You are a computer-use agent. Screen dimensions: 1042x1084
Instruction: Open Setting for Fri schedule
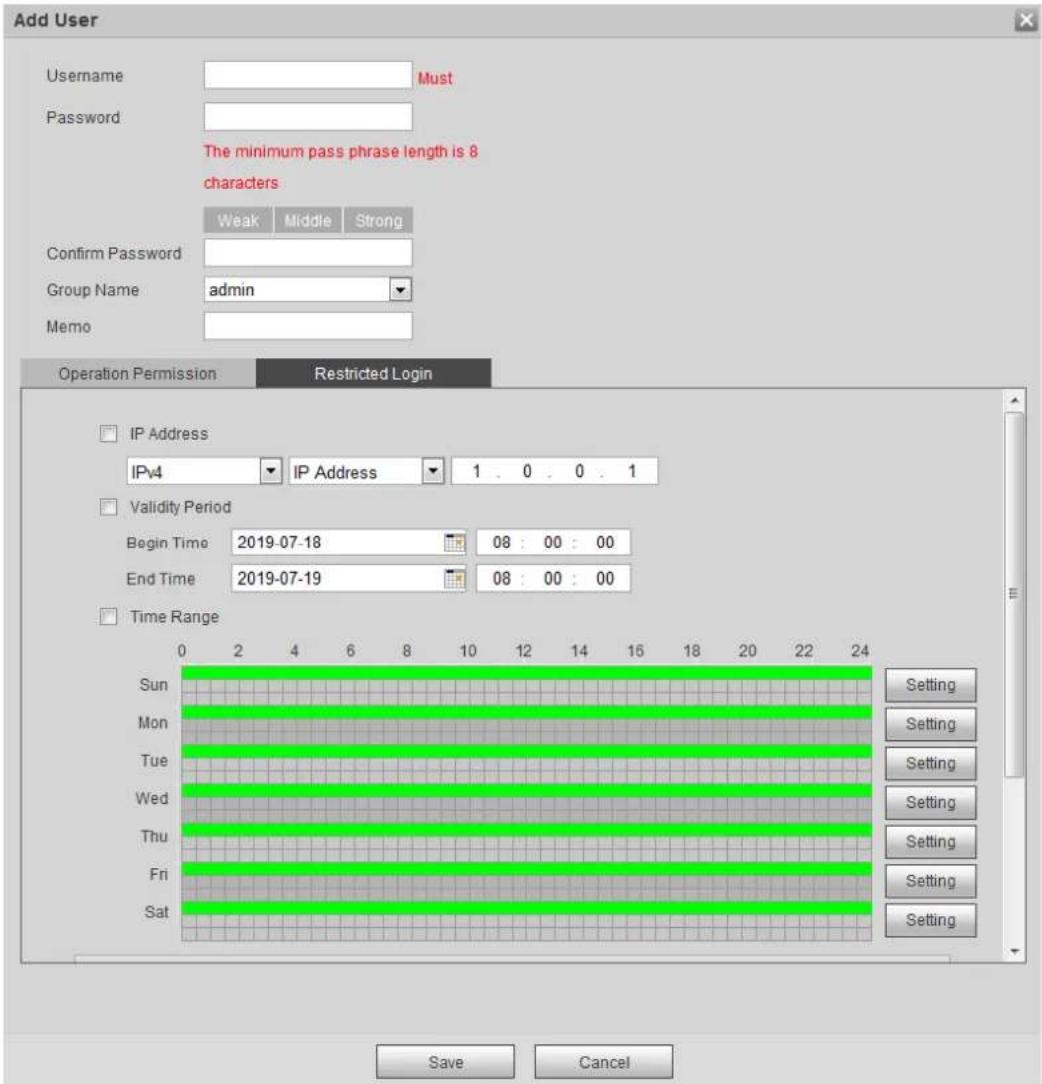[x=931, y=881]
